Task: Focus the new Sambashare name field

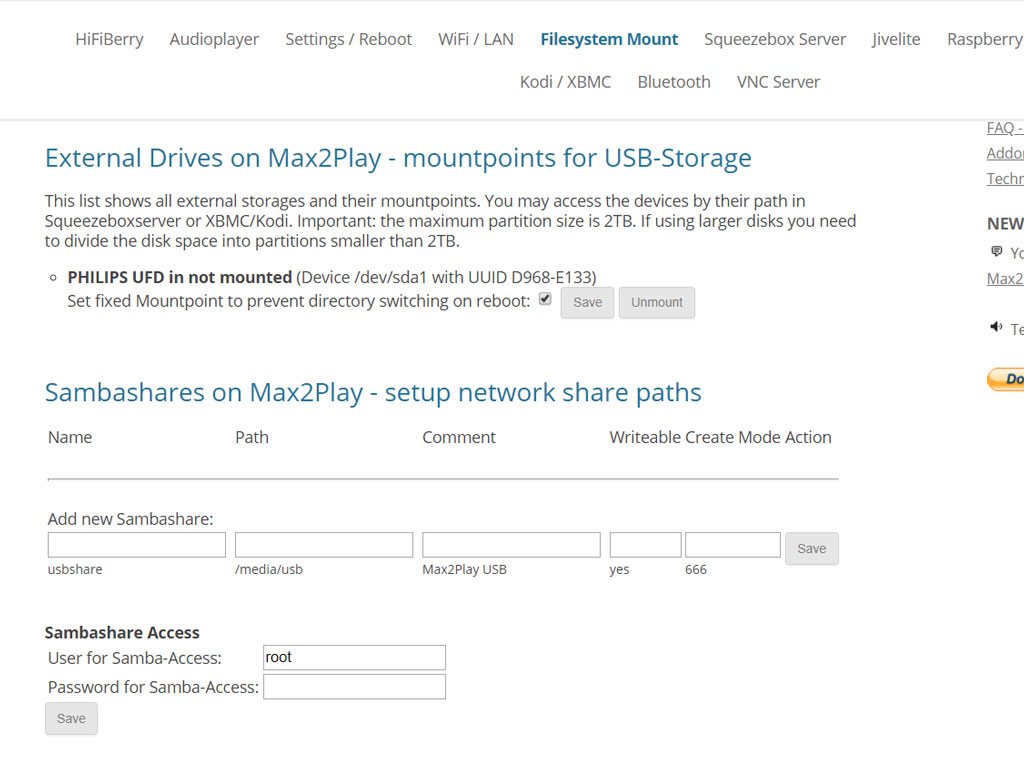Action: (x=136, y=545)
